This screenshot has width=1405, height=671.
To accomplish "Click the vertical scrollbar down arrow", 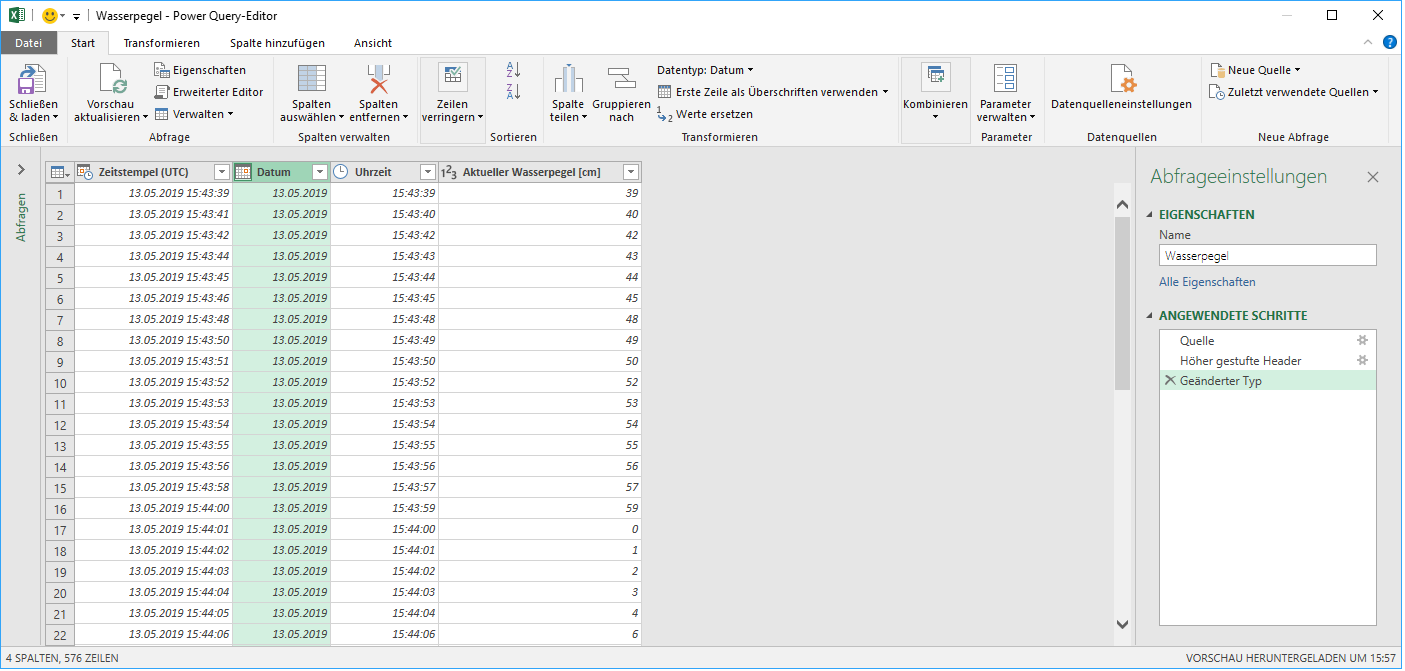I will point(1122,624).
